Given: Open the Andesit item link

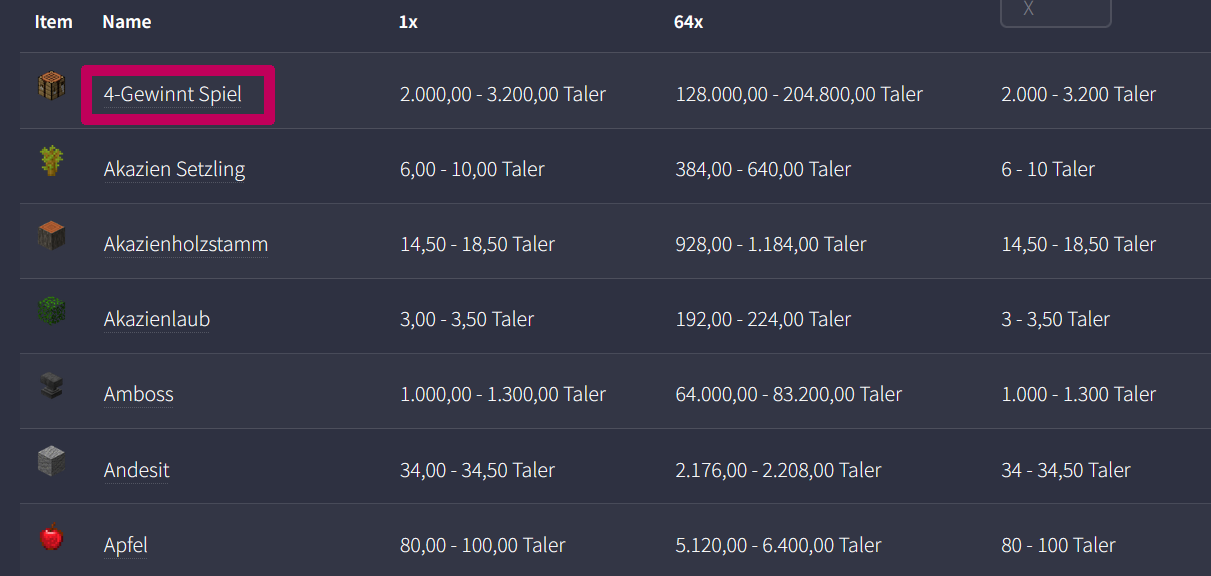Looking at the screenshot, I should [x=137, y=469].
